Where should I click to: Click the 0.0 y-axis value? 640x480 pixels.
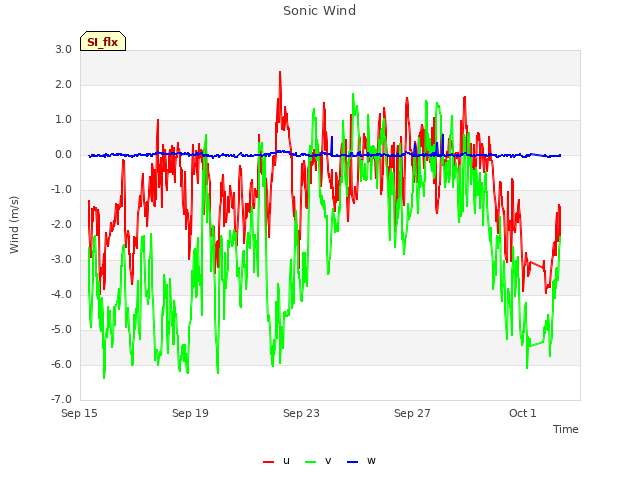click(64, 155)
